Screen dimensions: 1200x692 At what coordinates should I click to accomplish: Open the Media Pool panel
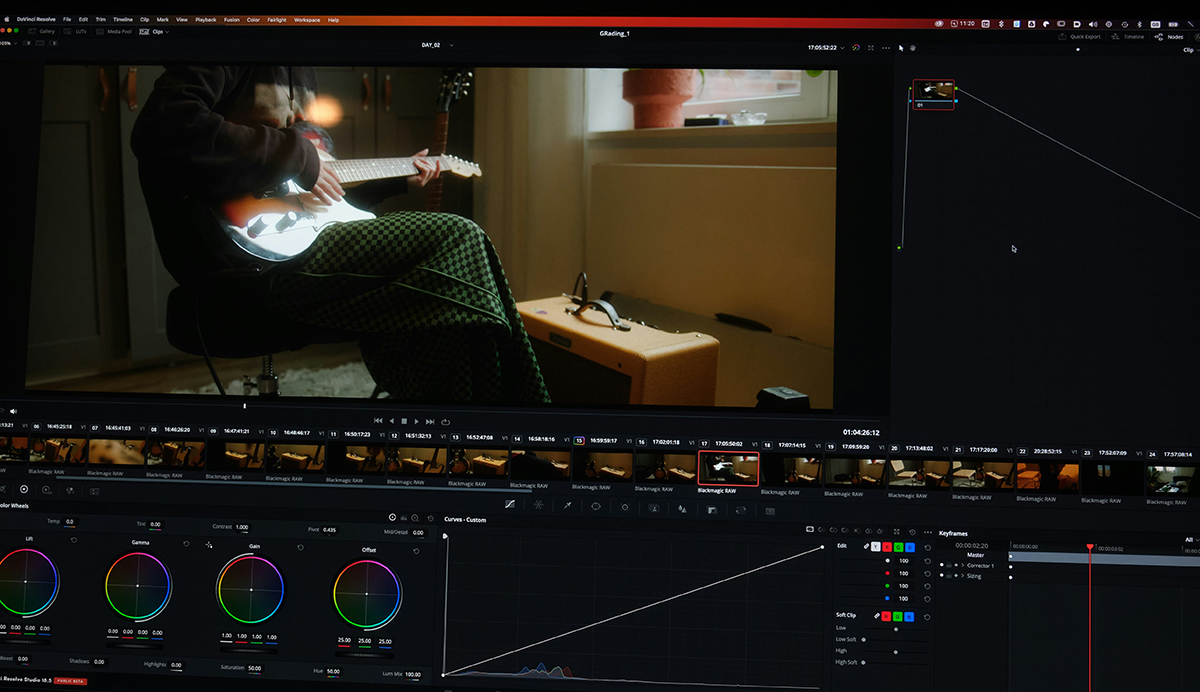point(118,31)
